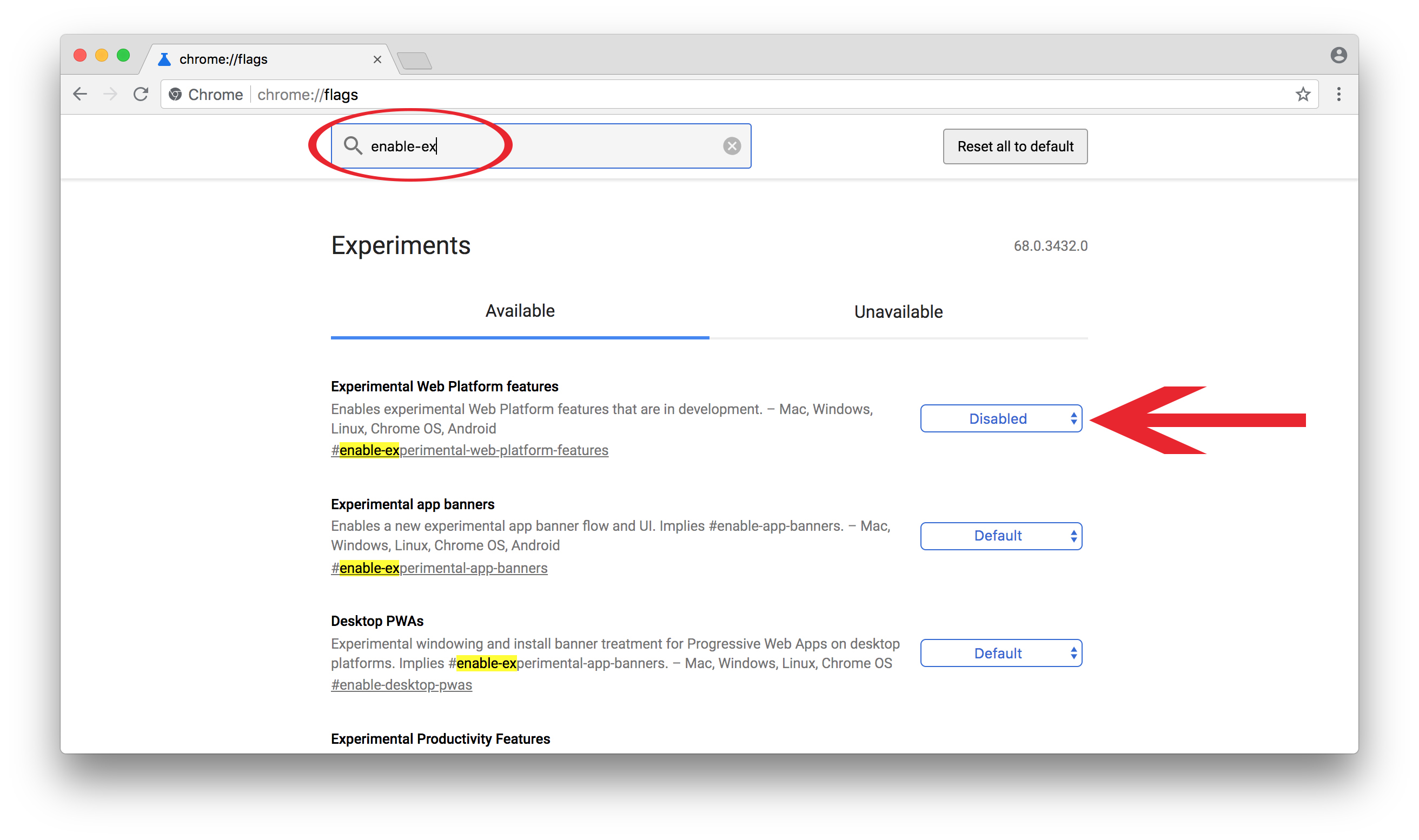Close the chrome://flags tab

pyautogui.click(x=377, y=59)
